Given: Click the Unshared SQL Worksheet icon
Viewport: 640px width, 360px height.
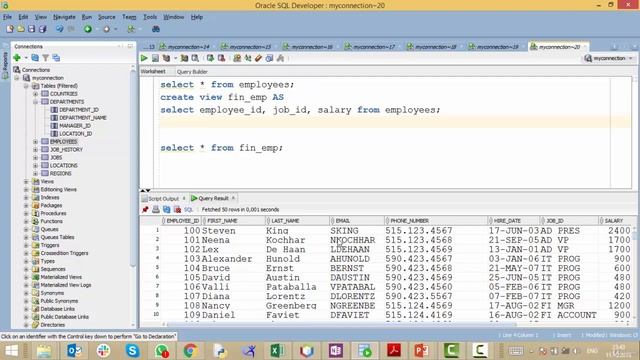Looking at the screenshot, I should [237, 58].
